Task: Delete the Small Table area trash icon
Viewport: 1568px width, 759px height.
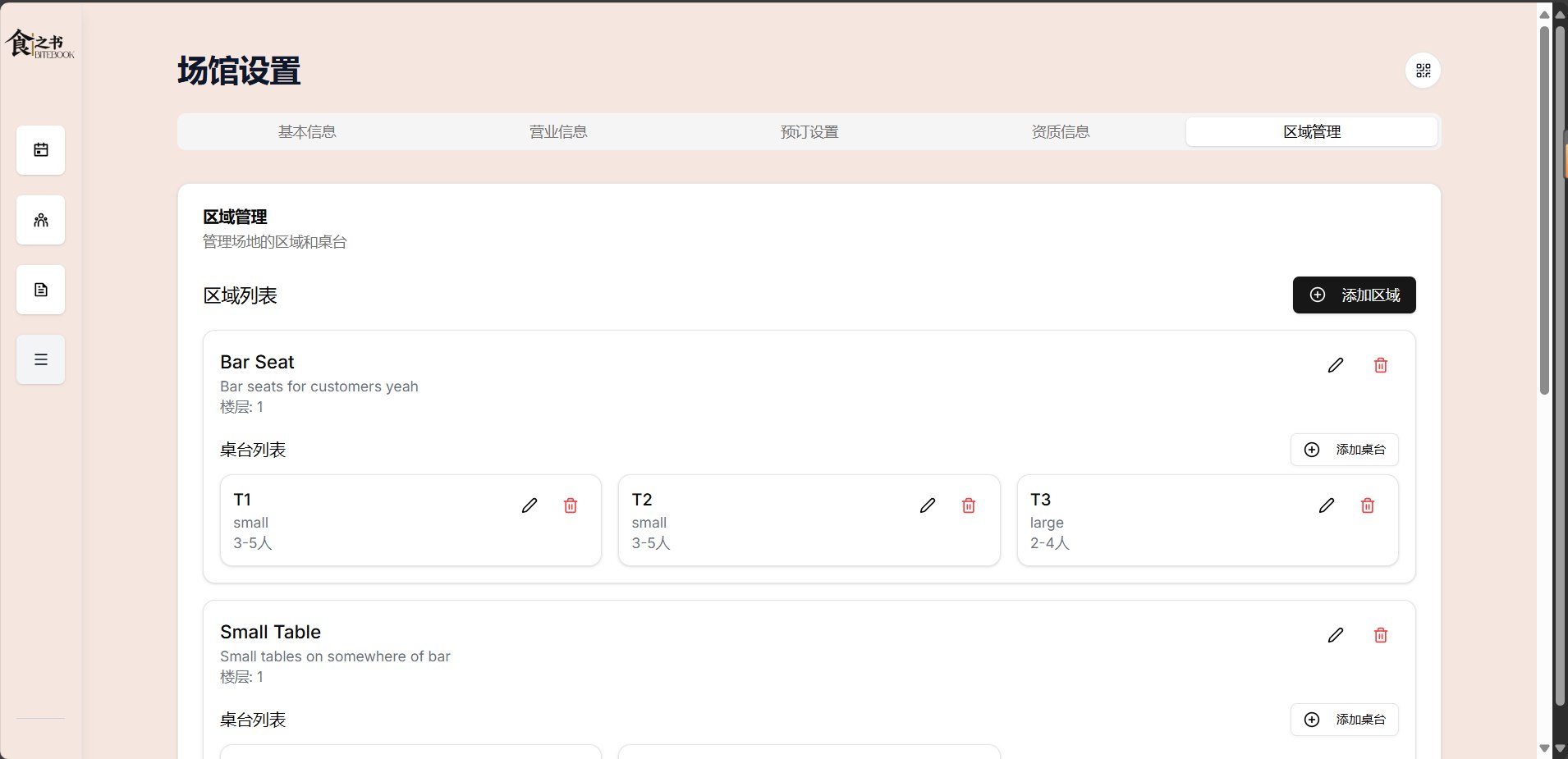Action: [x=1380, y=635]
